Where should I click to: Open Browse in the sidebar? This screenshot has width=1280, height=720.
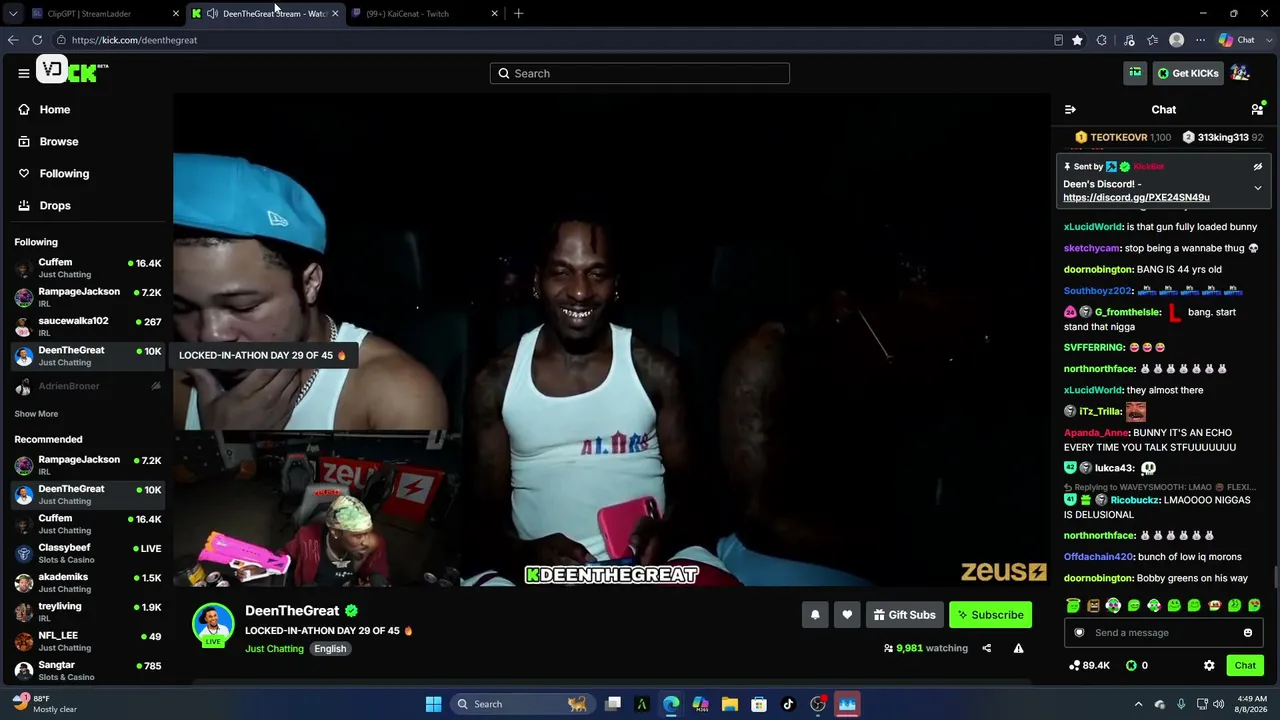pyautogui.click(x=49, y=142)
